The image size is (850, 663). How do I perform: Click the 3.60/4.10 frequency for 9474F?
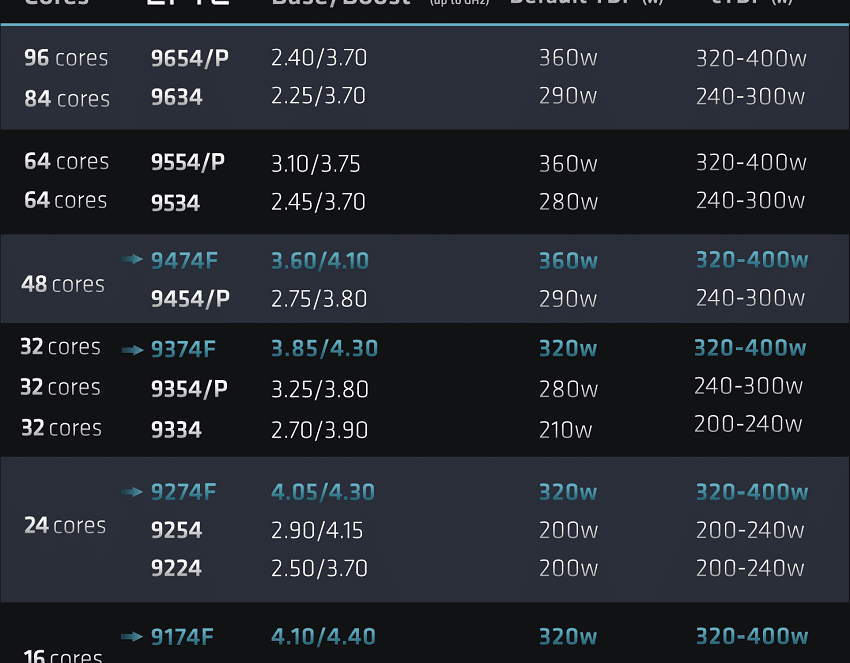point(320,261)
